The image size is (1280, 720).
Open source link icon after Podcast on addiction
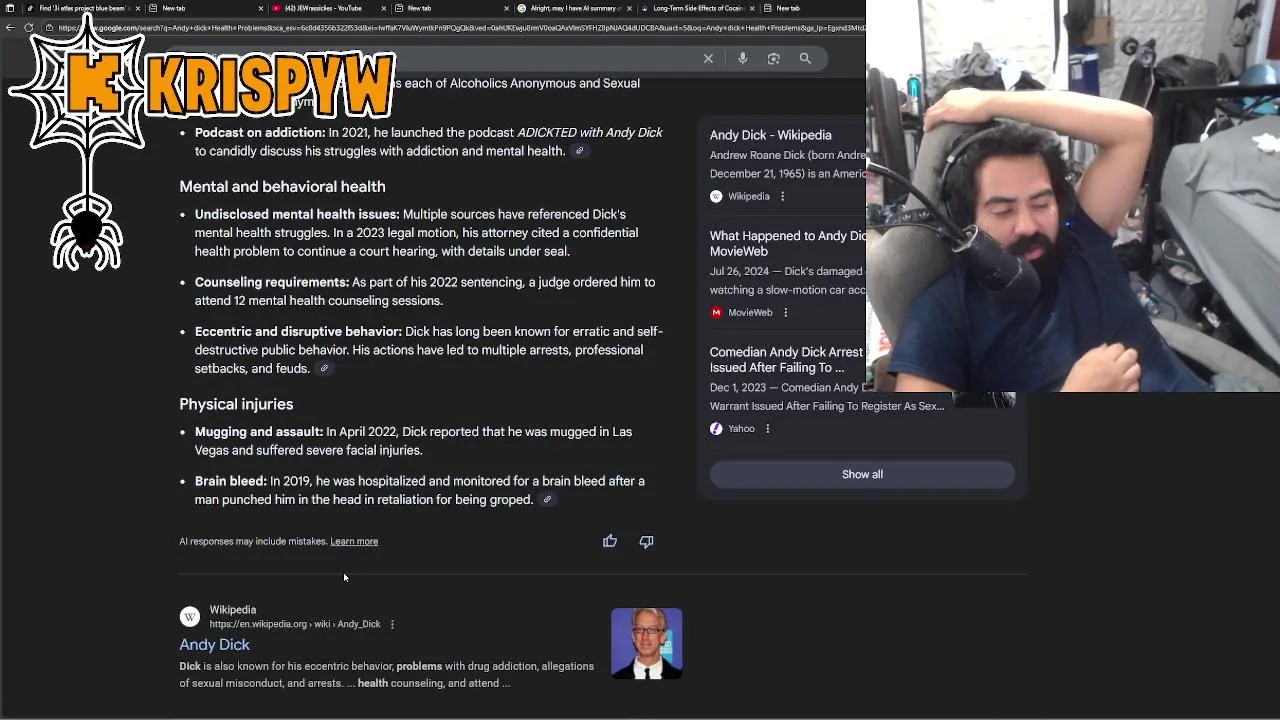tap(579, 151)
